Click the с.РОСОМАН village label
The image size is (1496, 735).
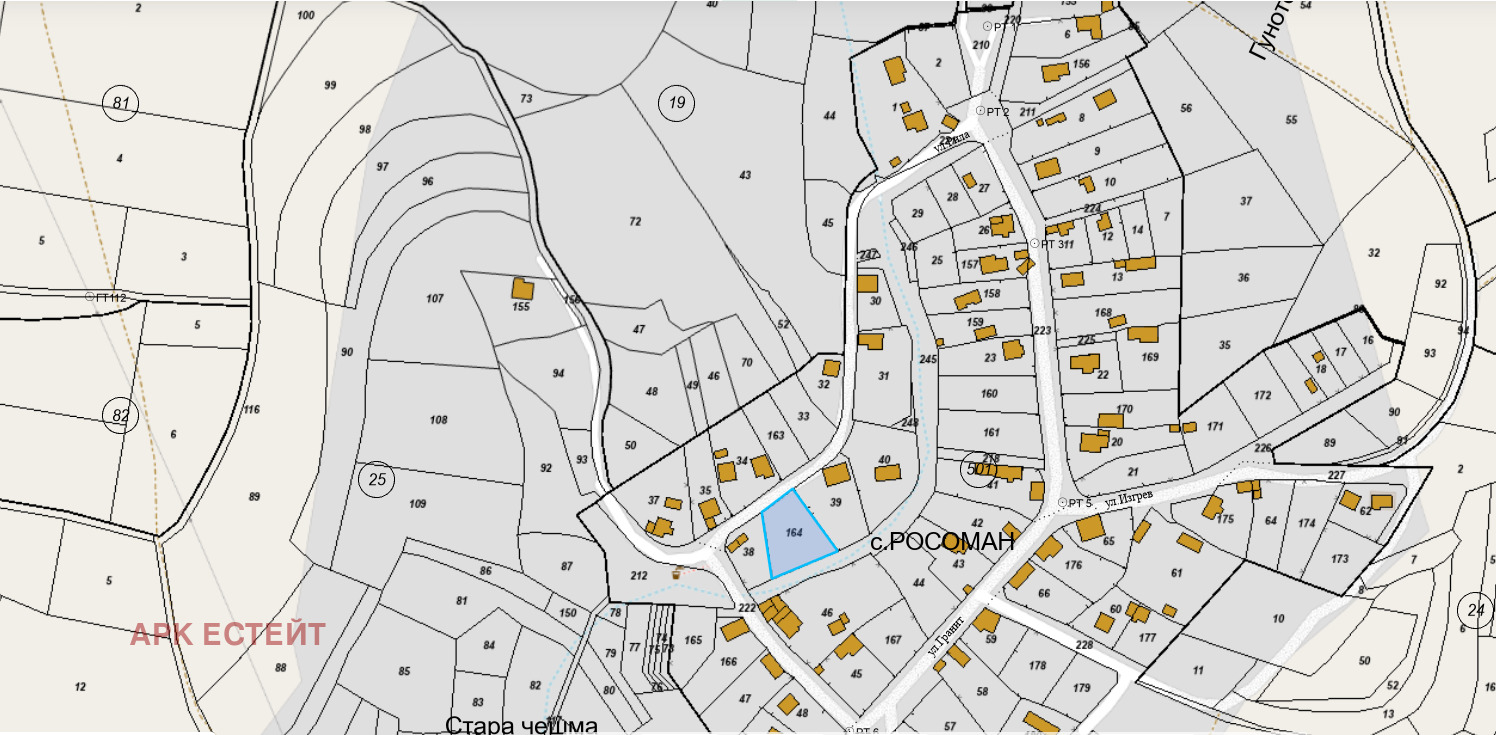(941, 542)
